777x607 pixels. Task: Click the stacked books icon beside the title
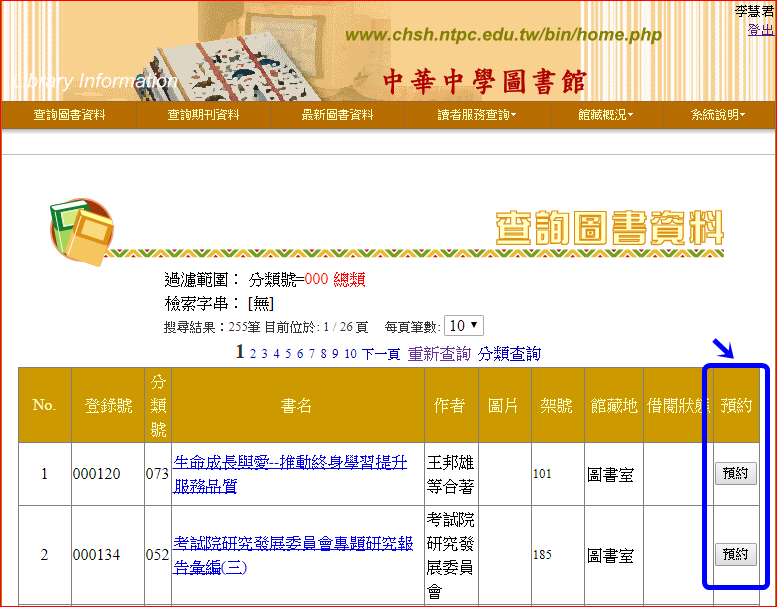pos(82,231)
